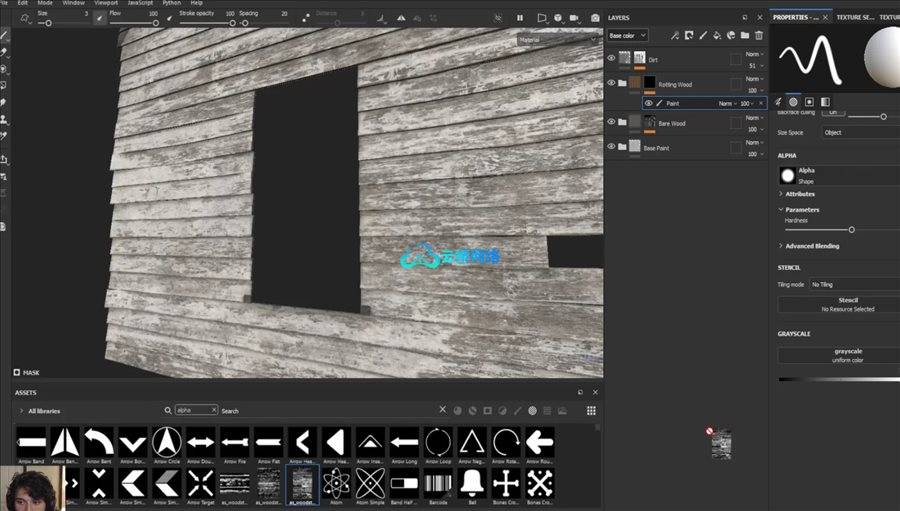Toggle visibility of Base Paint folder
The height and width of the screenshot is (511, 900).
(611, 146)
